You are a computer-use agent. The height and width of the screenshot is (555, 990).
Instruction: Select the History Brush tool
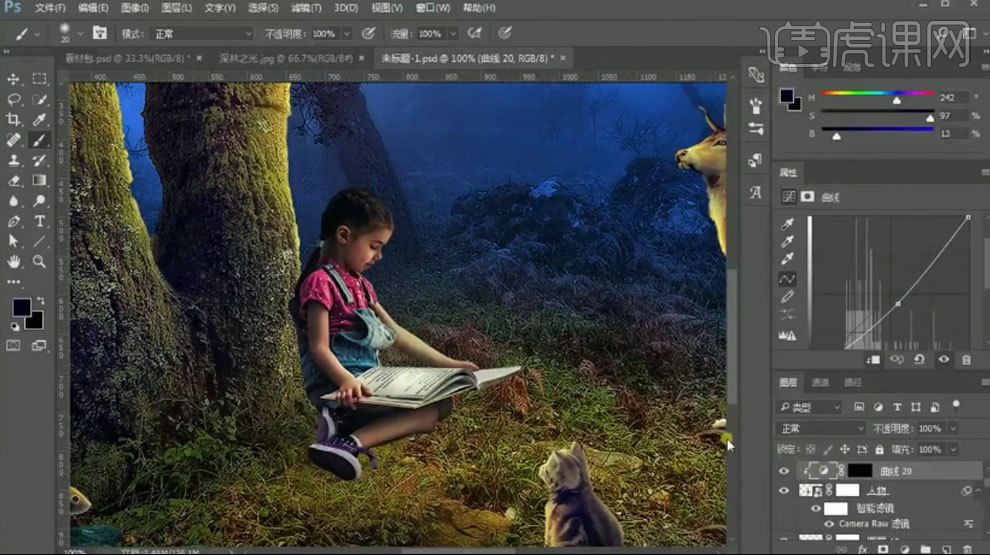tap(40, 160)
